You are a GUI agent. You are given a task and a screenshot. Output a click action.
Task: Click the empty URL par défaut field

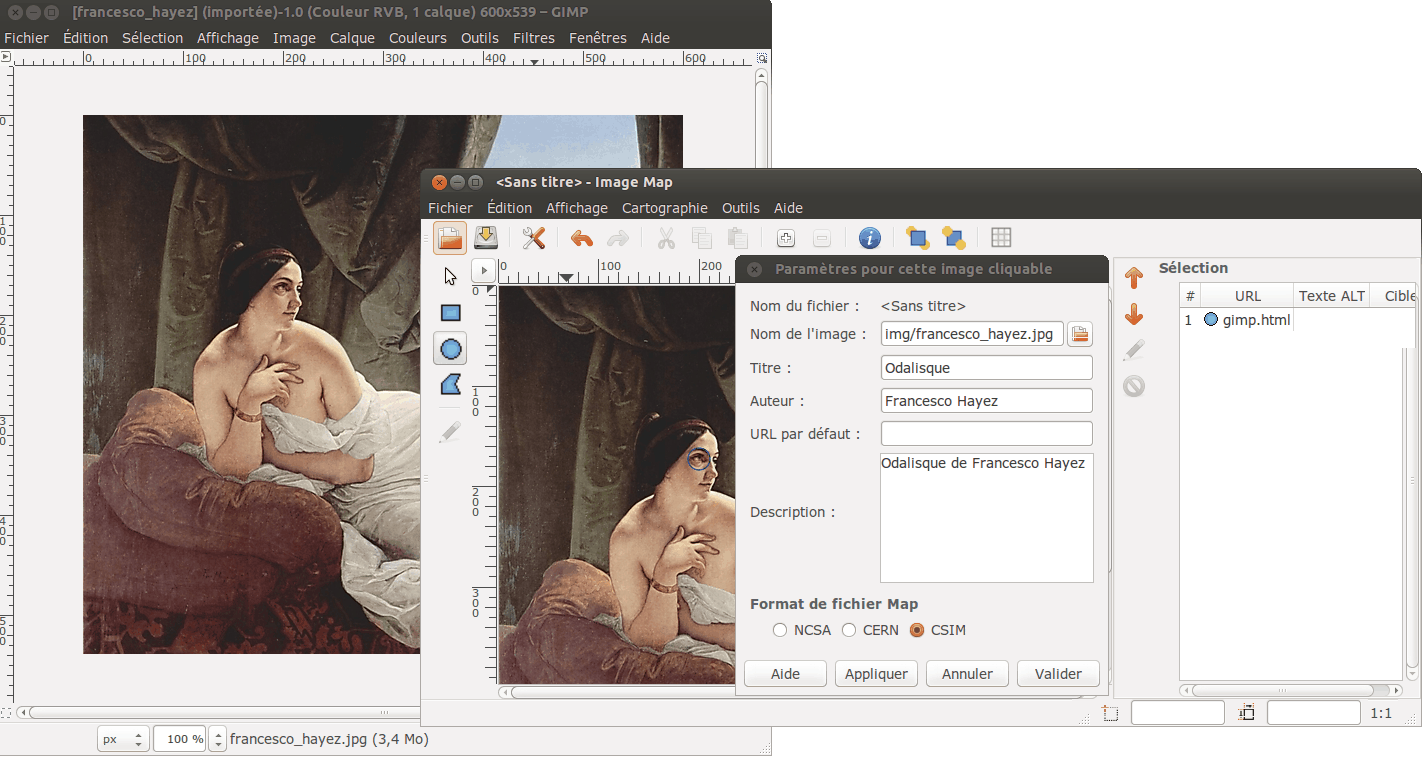987,434
